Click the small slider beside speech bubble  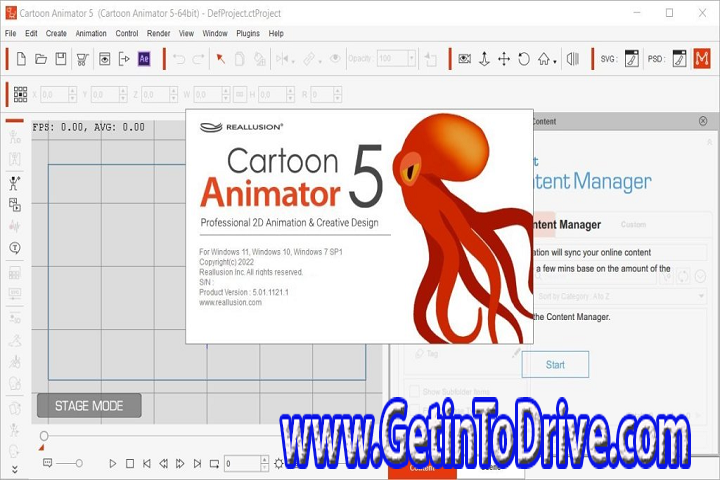(79, 463)
